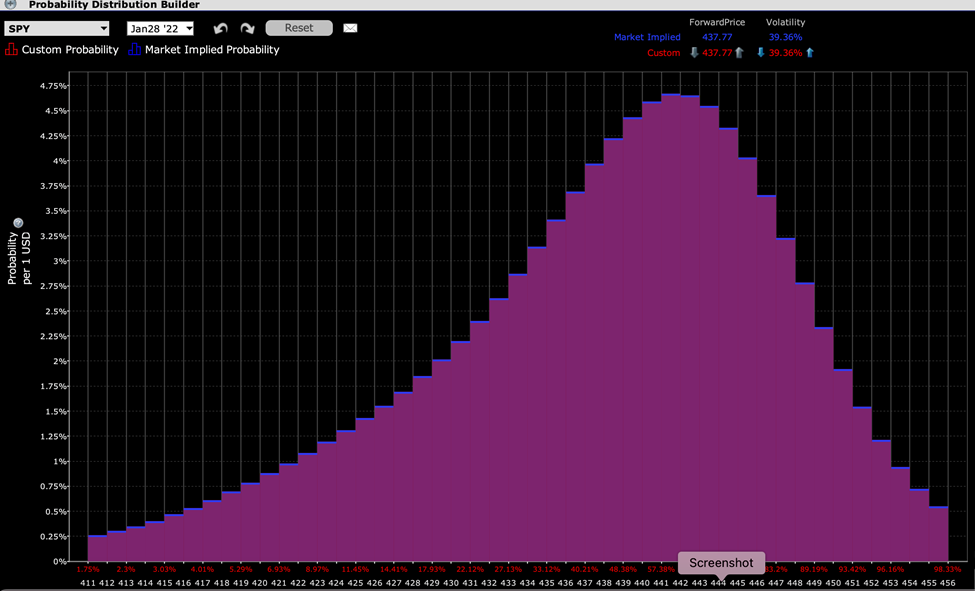975x591 pixels.
Task: Click the envelope email icon
Action: 350,28
